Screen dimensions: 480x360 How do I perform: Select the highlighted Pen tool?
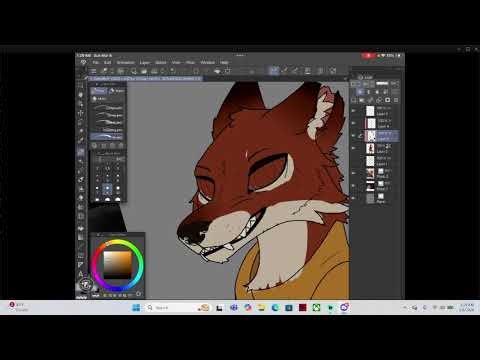(x=81, y=152)
